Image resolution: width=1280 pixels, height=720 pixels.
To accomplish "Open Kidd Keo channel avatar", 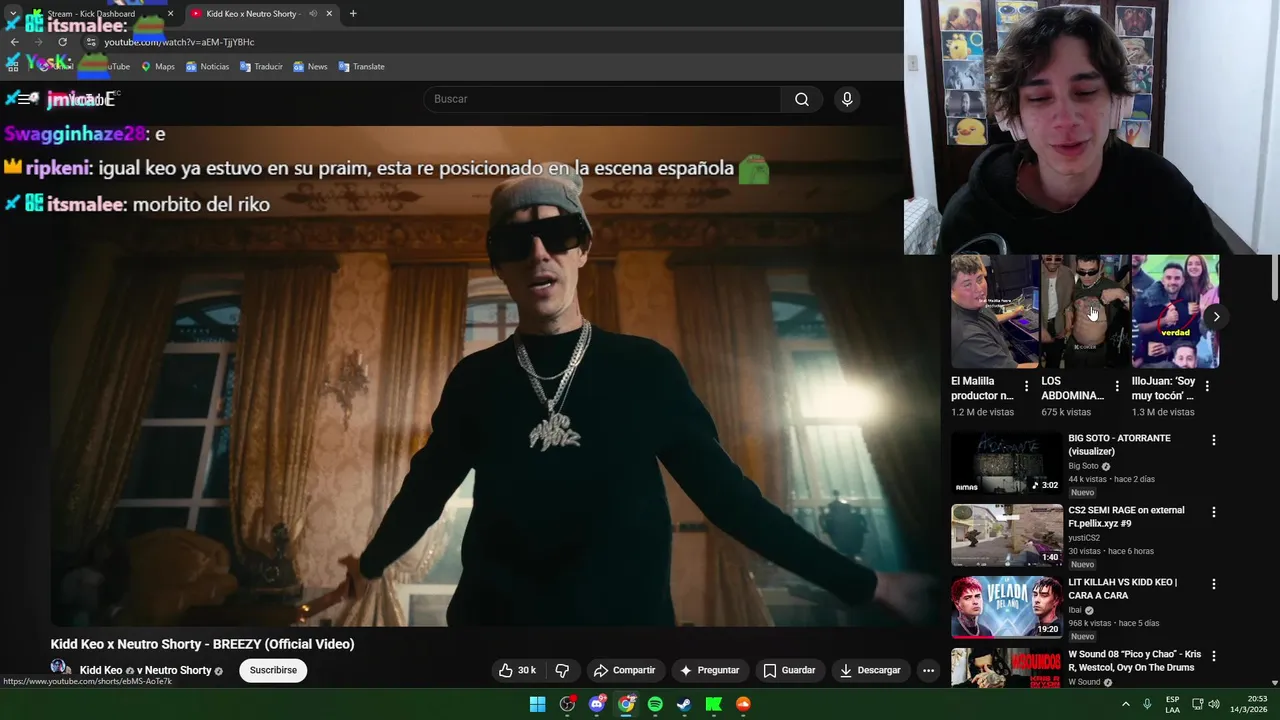I will [x=60, y=669].
